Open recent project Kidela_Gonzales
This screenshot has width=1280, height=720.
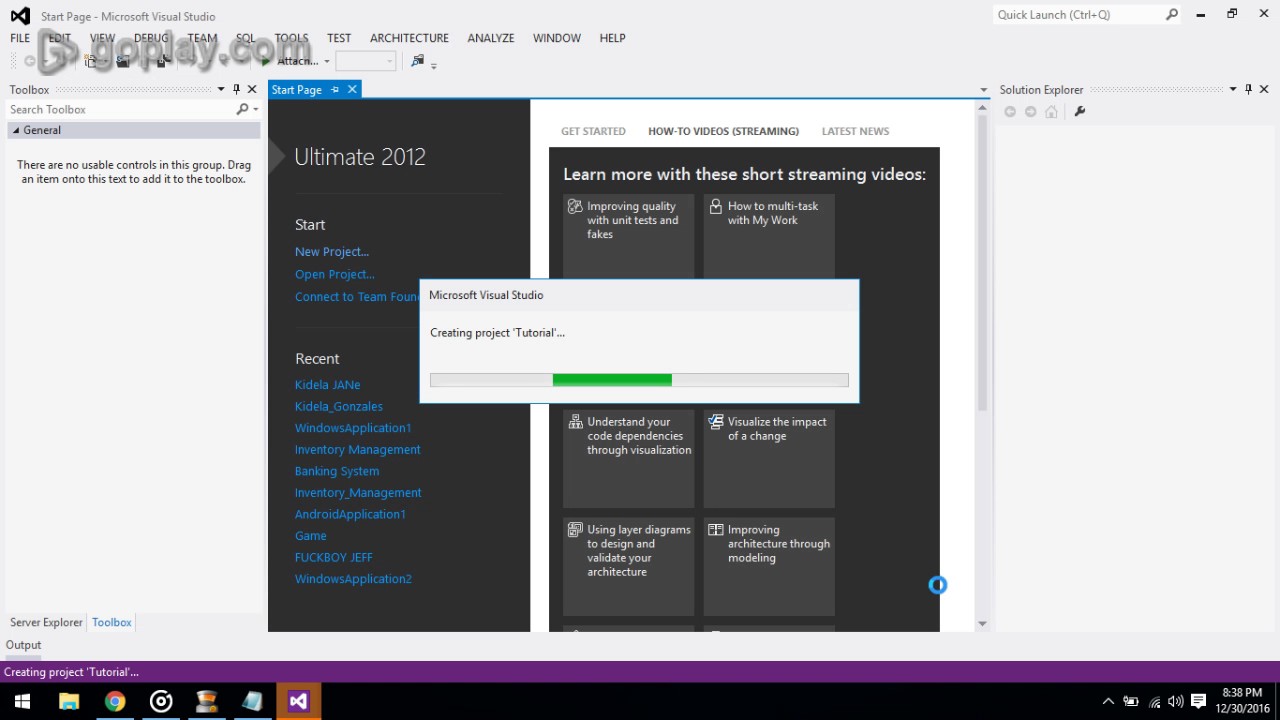point(339,406)
